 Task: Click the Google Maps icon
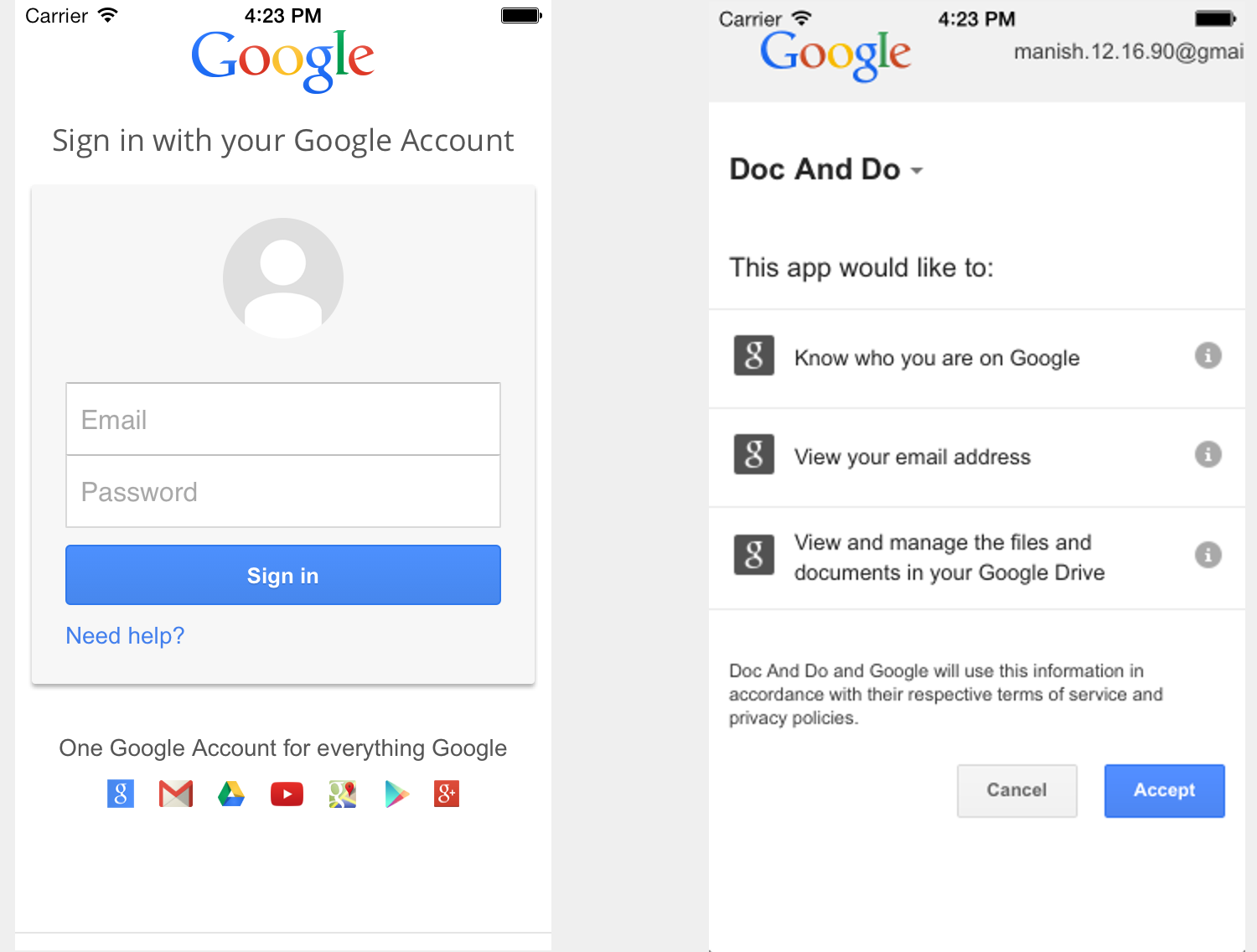343,794
